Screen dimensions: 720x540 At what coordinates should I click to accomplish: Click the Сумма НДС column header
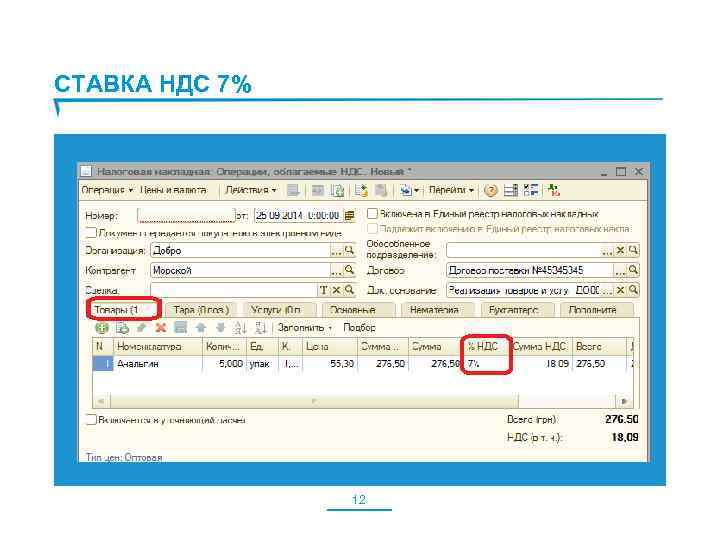coord(540,347)
